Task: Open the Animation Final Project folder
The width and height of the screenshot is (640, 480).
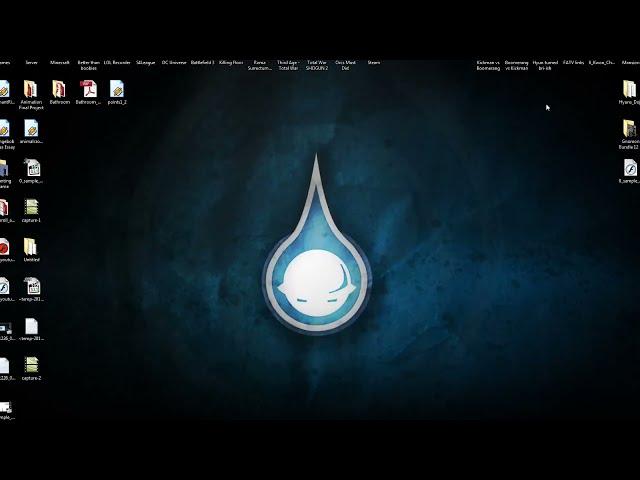Action: [x=31, y=90]
